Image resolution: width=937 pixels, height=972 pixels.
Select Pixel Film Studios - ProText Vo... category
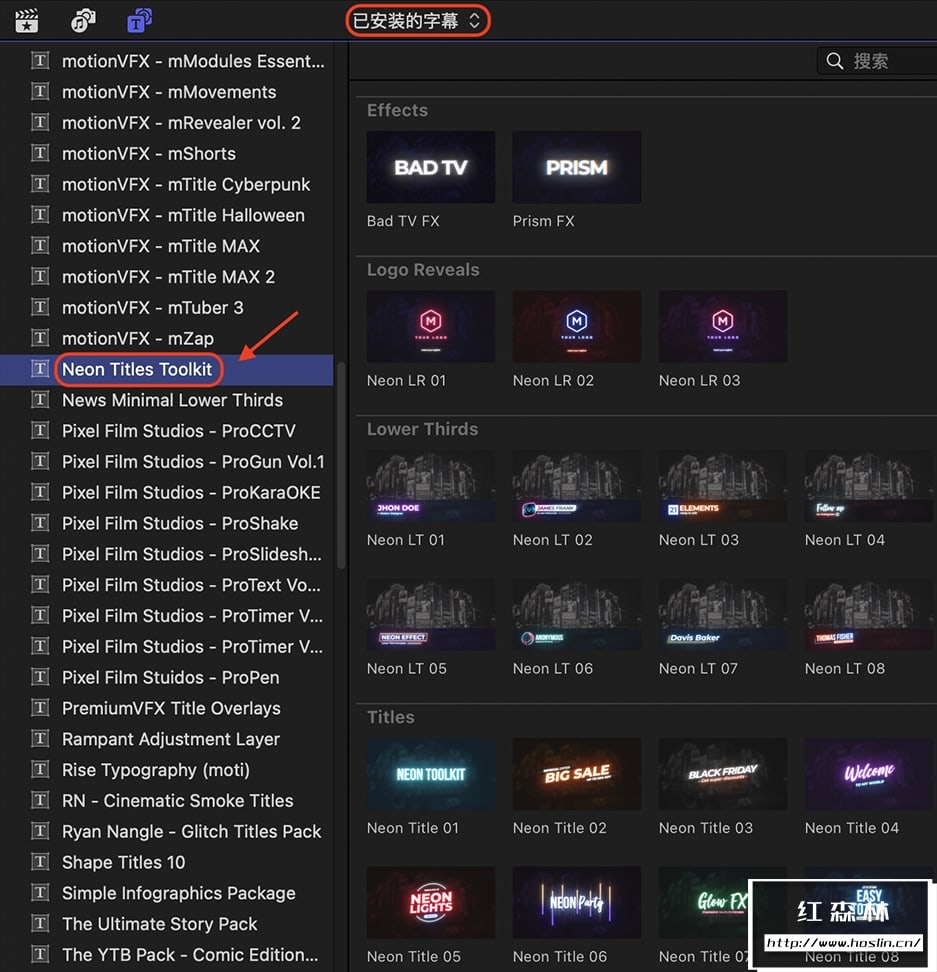pyautogui.click(x=167, y=585)
